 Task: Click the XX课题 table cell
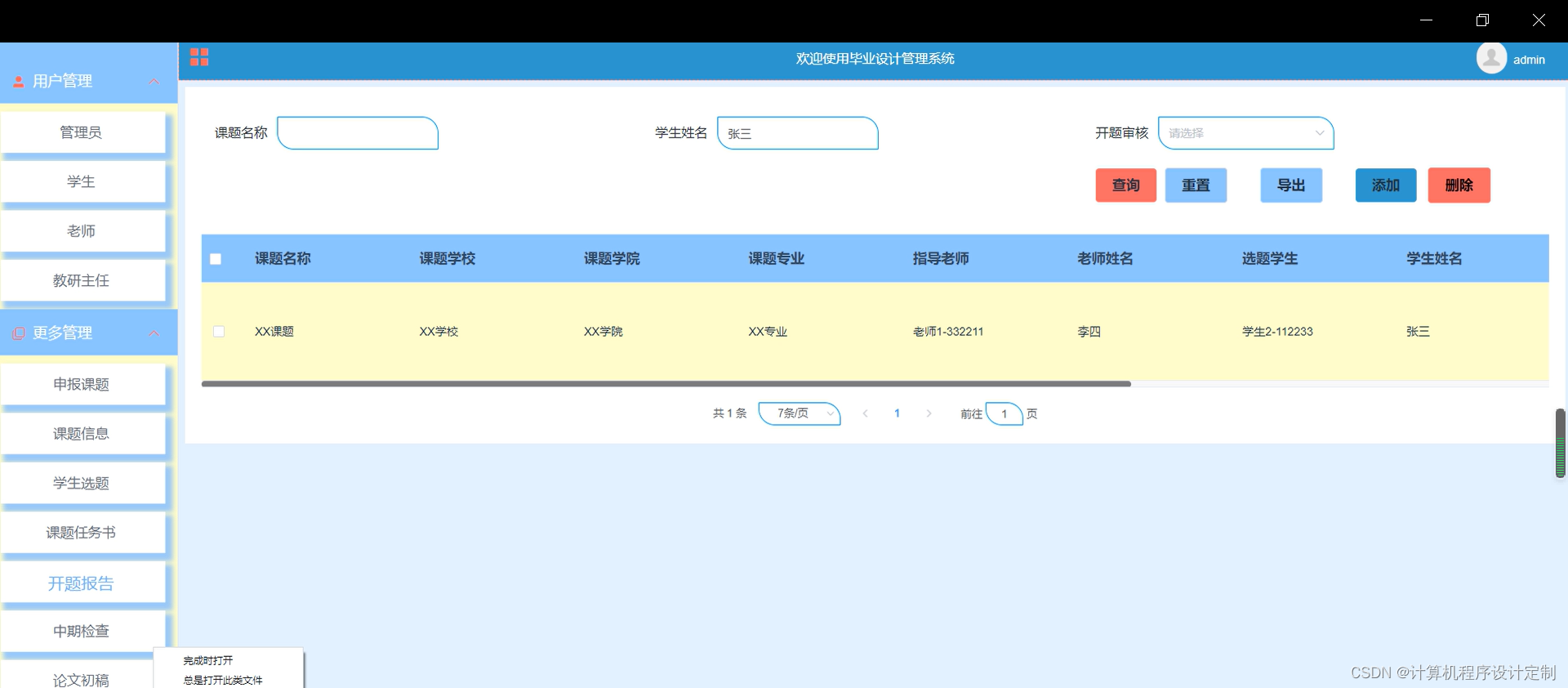click(x=274, y=332)
